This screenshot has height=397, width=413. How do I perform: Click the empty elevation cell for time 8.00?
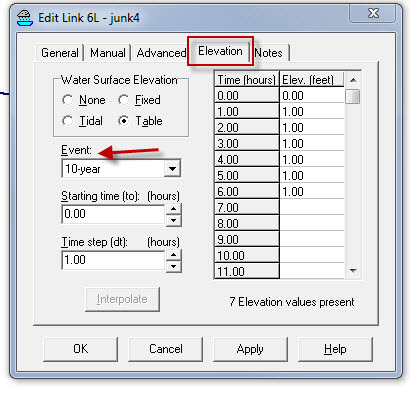[312, 223]
